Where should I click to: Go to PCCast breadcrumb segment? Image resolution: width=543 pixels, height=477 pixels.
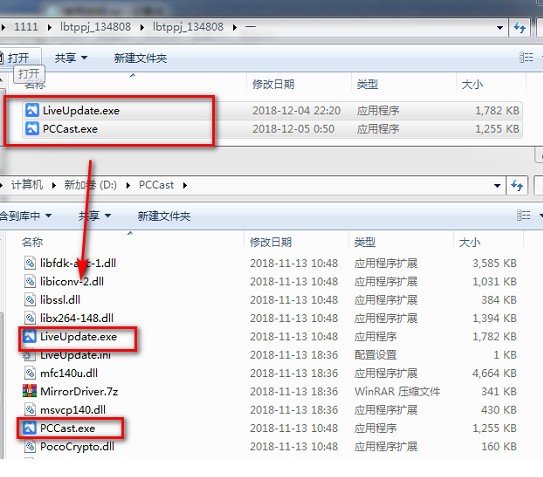click(x=156, y=185)
